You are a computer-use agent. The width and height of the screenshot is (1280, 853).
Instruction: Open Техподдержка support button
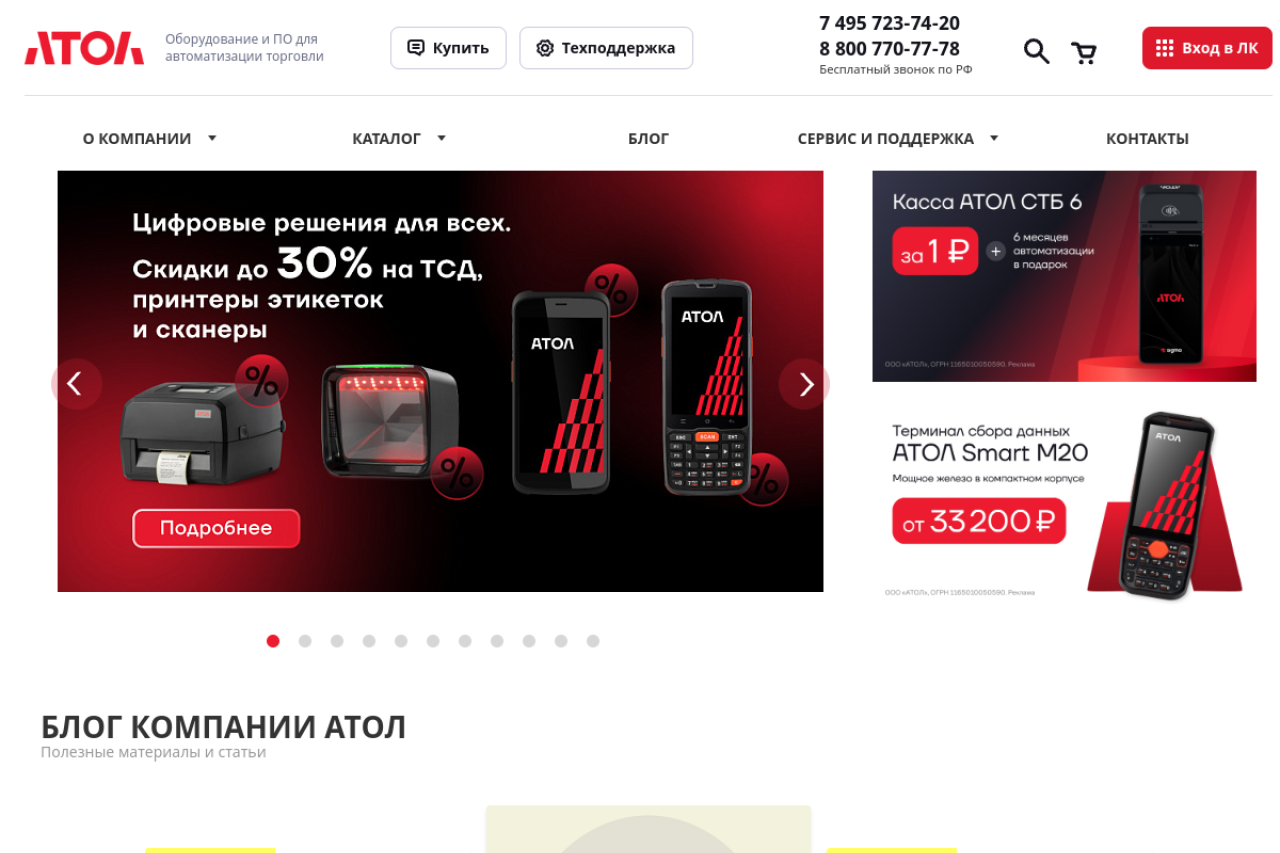pos(606,48)
